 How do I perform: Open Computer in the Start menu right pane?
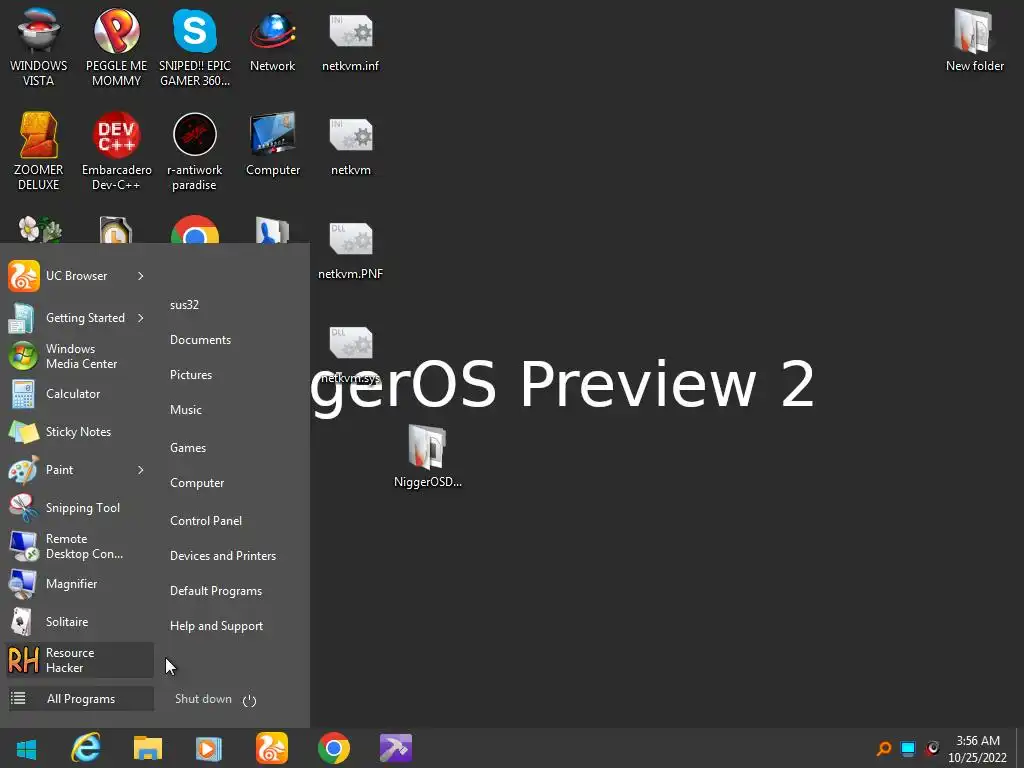coord(197,483)
